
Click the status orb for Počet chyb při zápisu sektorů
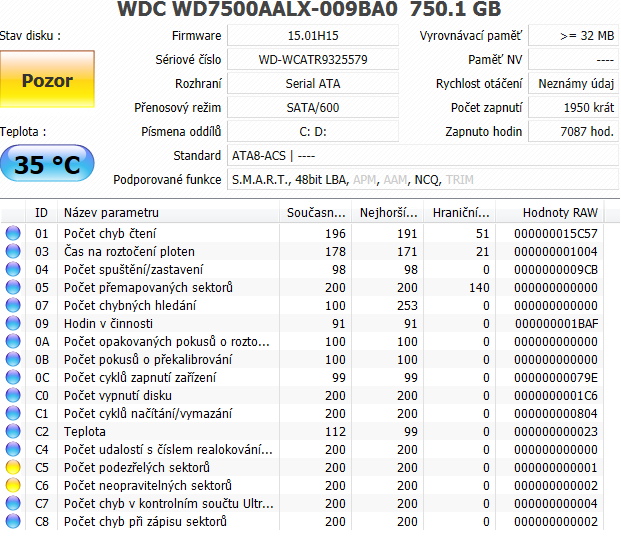[x=13, y=521]
